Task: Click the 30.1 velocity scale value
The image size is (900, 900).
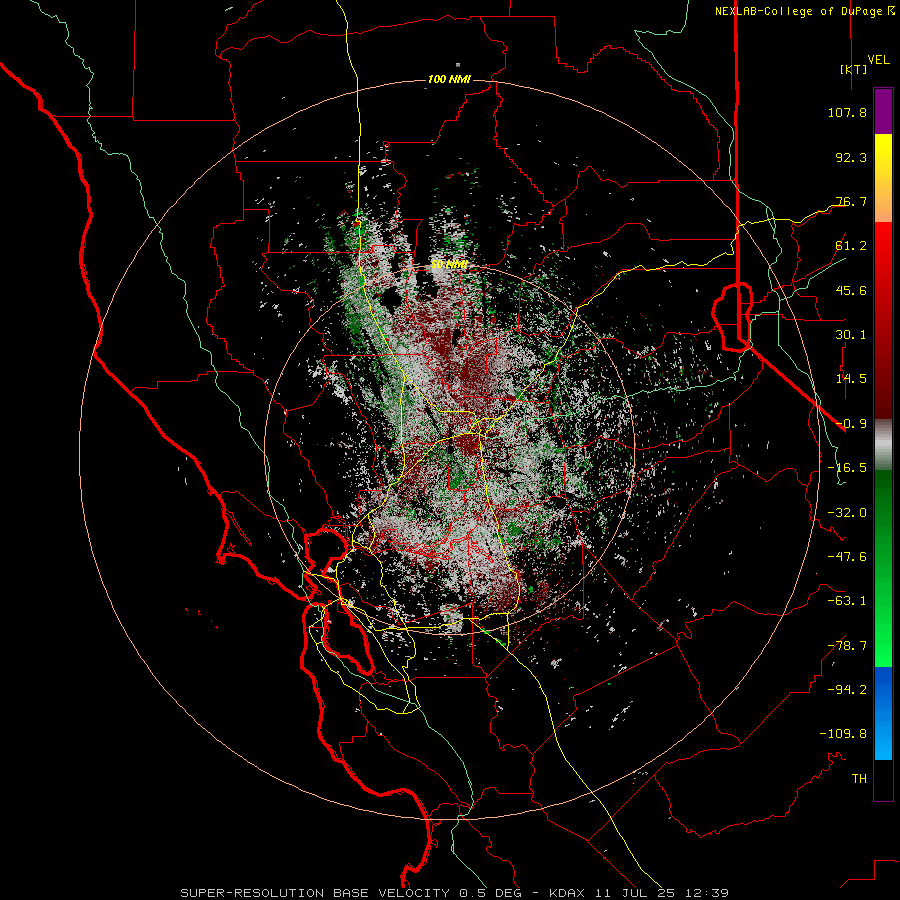Action: (851, 335)
